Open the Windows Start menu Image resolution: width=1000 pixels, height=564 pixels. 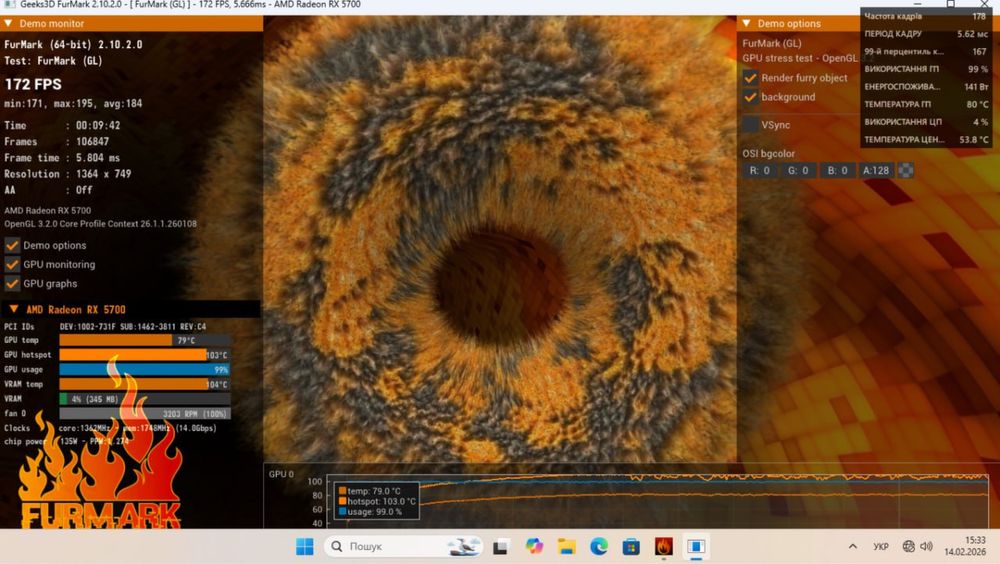point(305,547)
